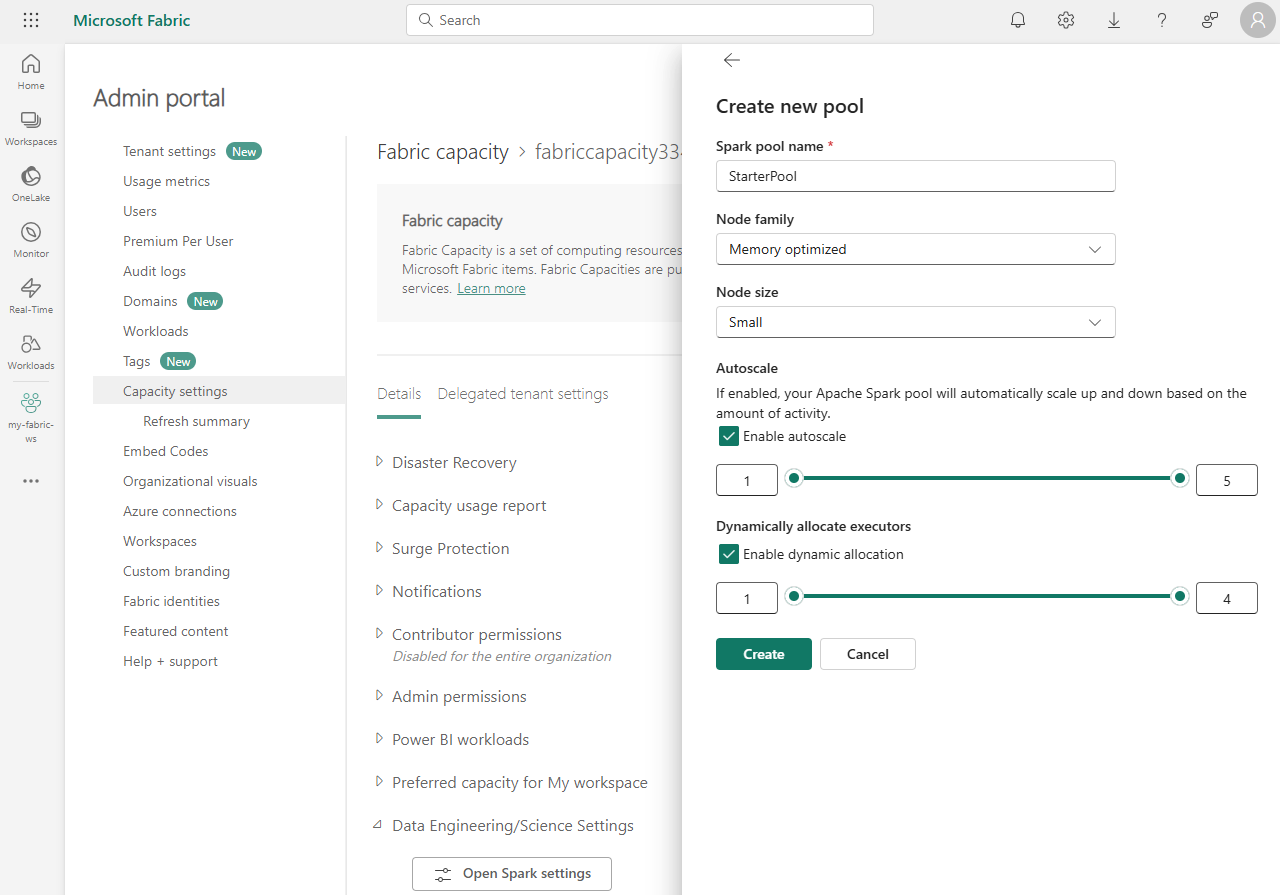Switch to the Details tab
1280x895 pixels.
pyautogui.click(x=399, y=394)
